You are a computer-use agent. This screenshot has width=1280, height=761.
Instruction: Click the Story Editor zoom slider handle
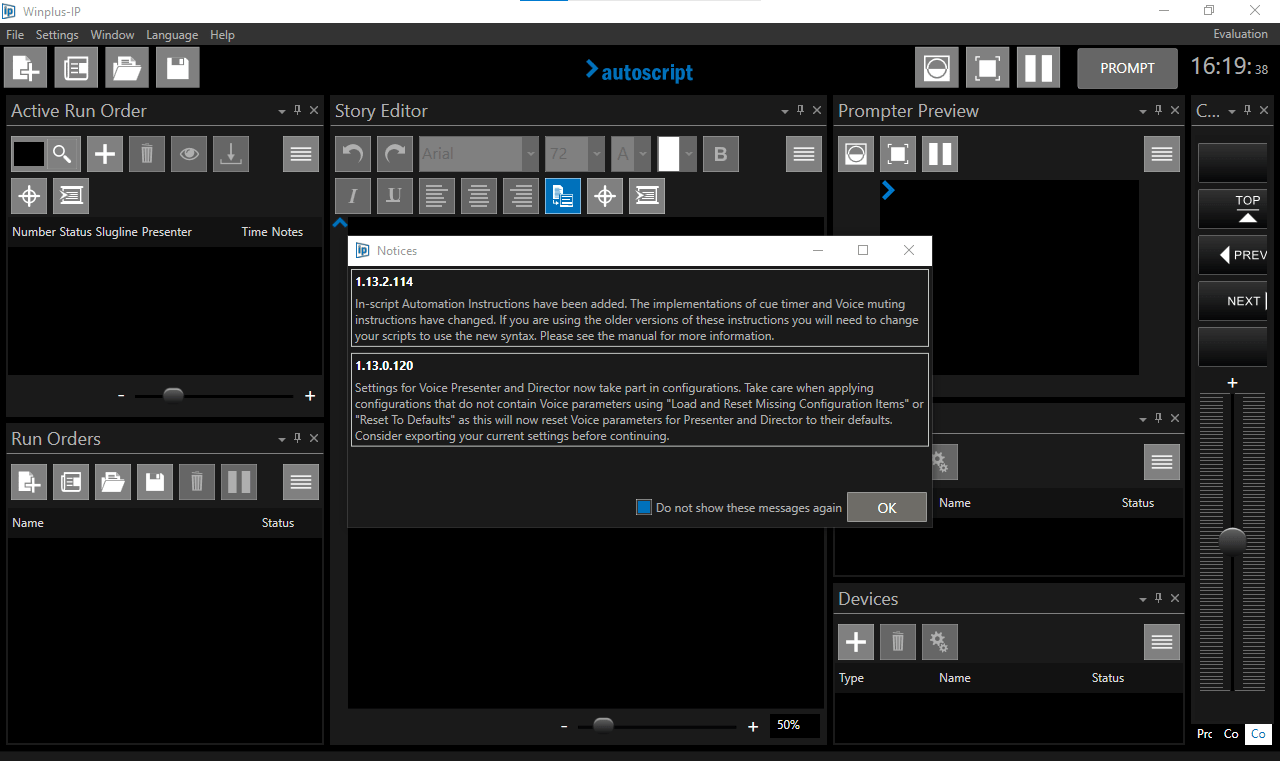pos(603,725)
